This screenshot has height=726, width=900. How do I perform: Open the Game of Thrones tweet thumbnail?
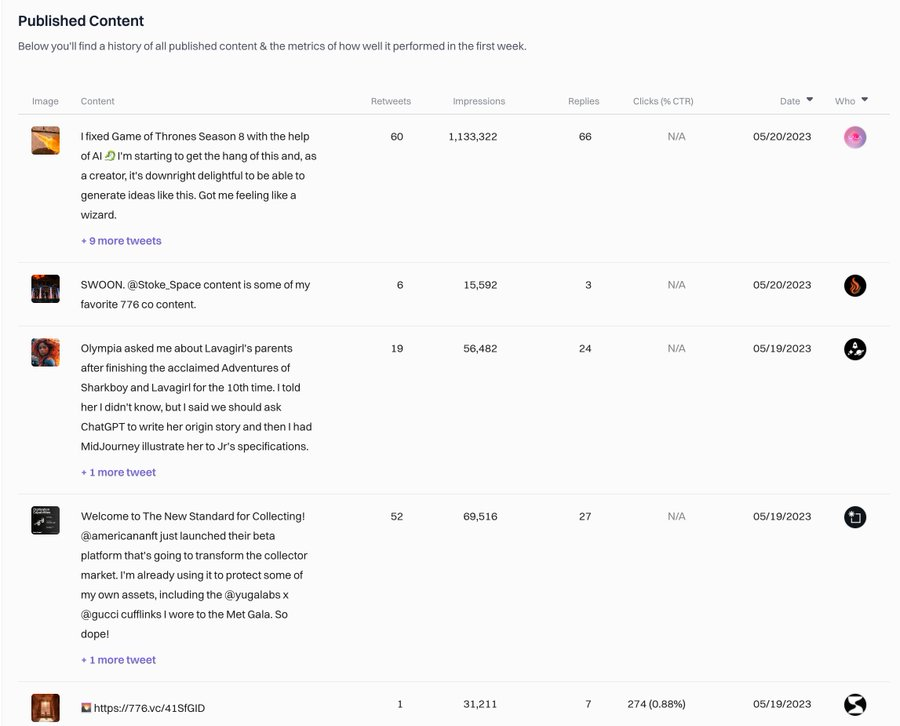point(46,140)
